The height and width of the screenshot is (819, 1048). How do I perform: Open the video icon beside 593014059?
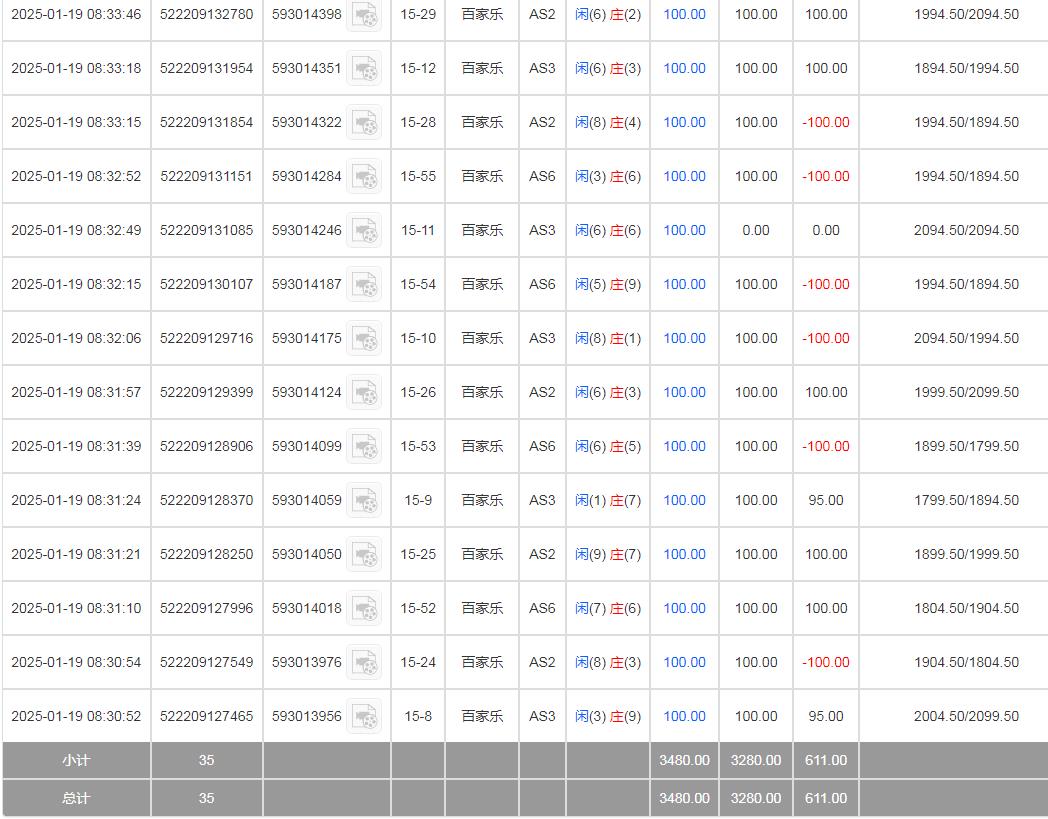pyautogui.click(x=365, y=501)
